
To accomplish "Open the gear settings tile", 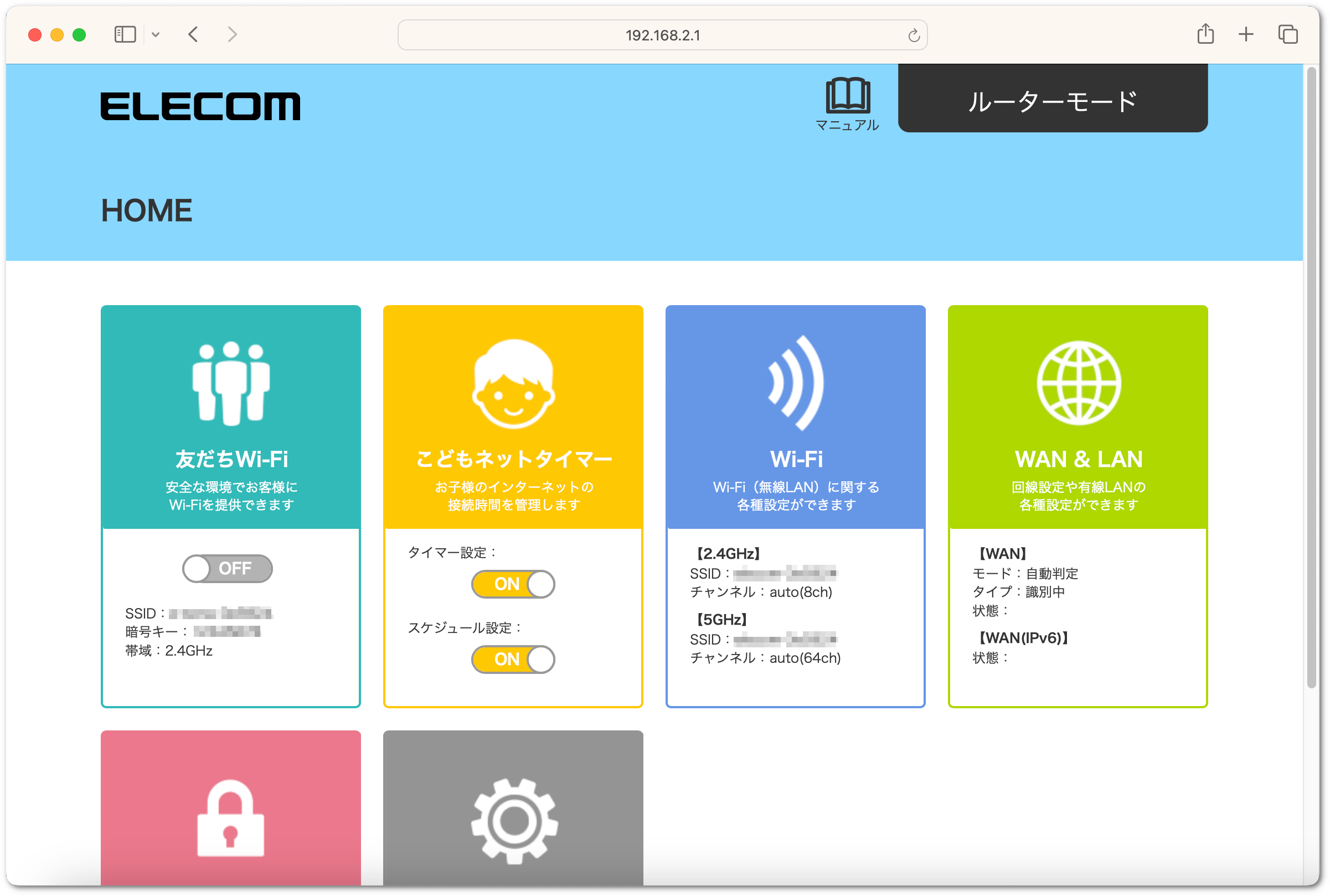I will point(513,807).
